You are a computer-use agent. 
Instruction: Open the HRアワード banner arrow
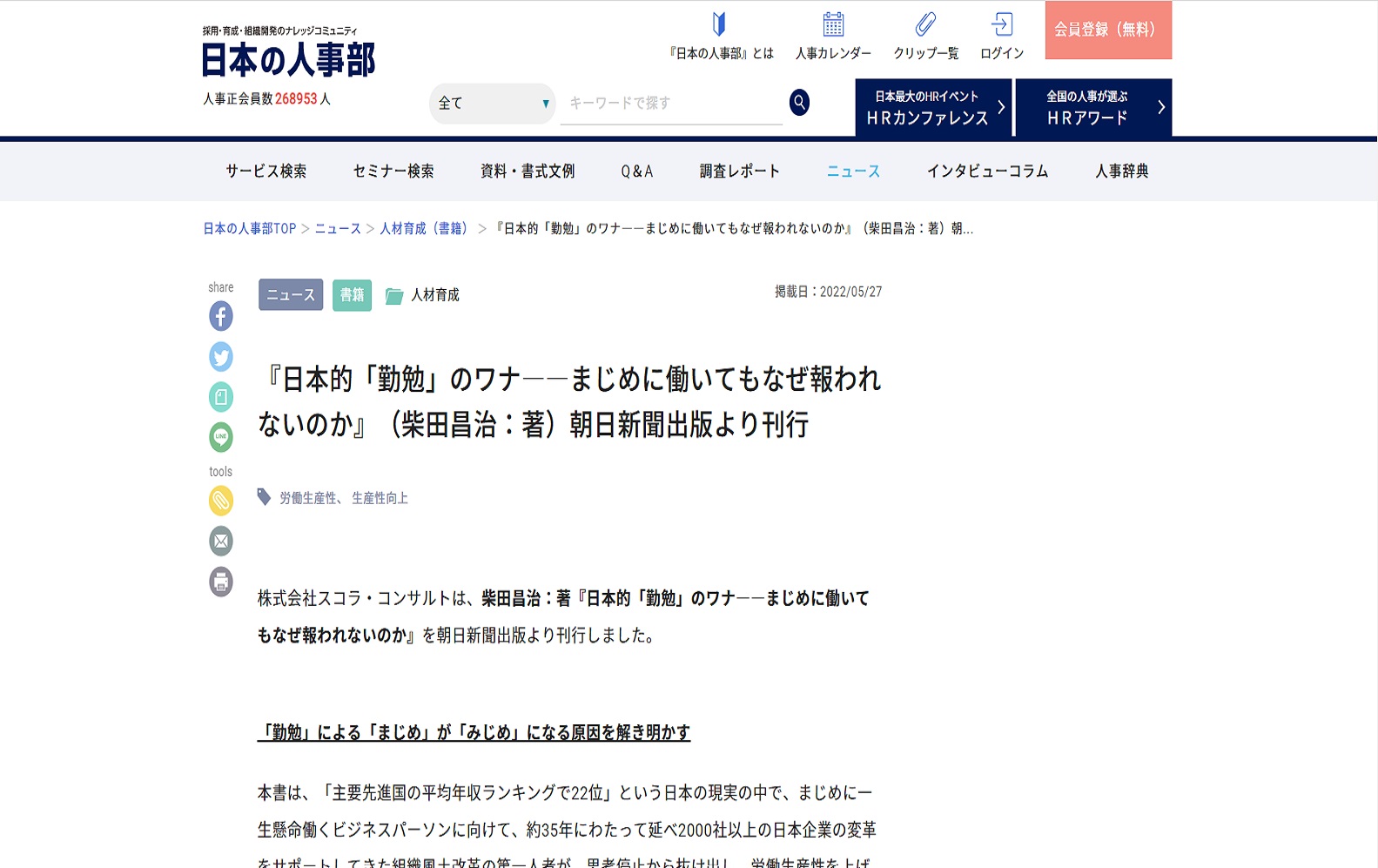point(1160,108)
